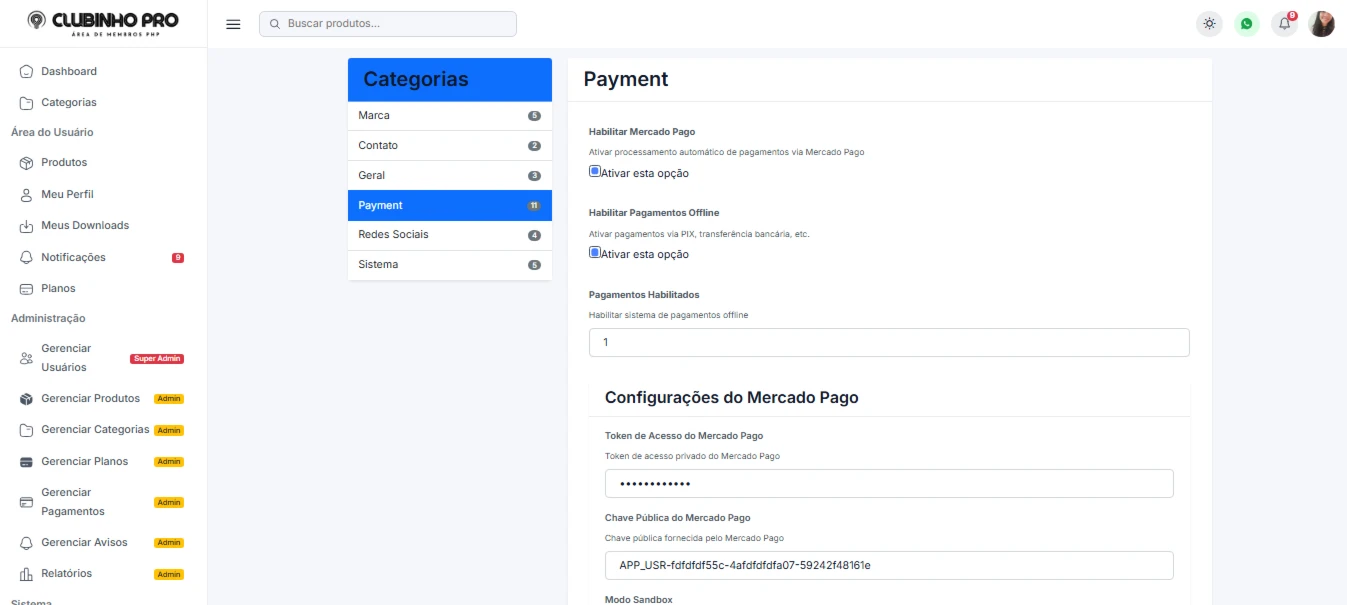Focus the Buscar produtos search field
Screen dimensions: 1347x605
click(388, 23)
